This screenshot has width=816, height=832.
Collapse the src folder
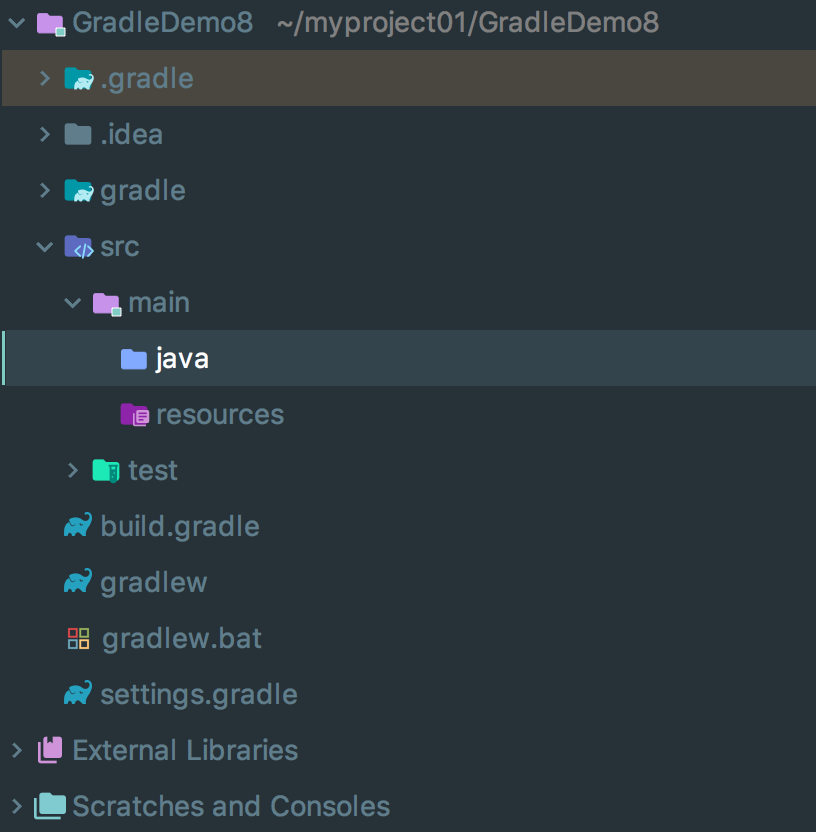(44, 246)
